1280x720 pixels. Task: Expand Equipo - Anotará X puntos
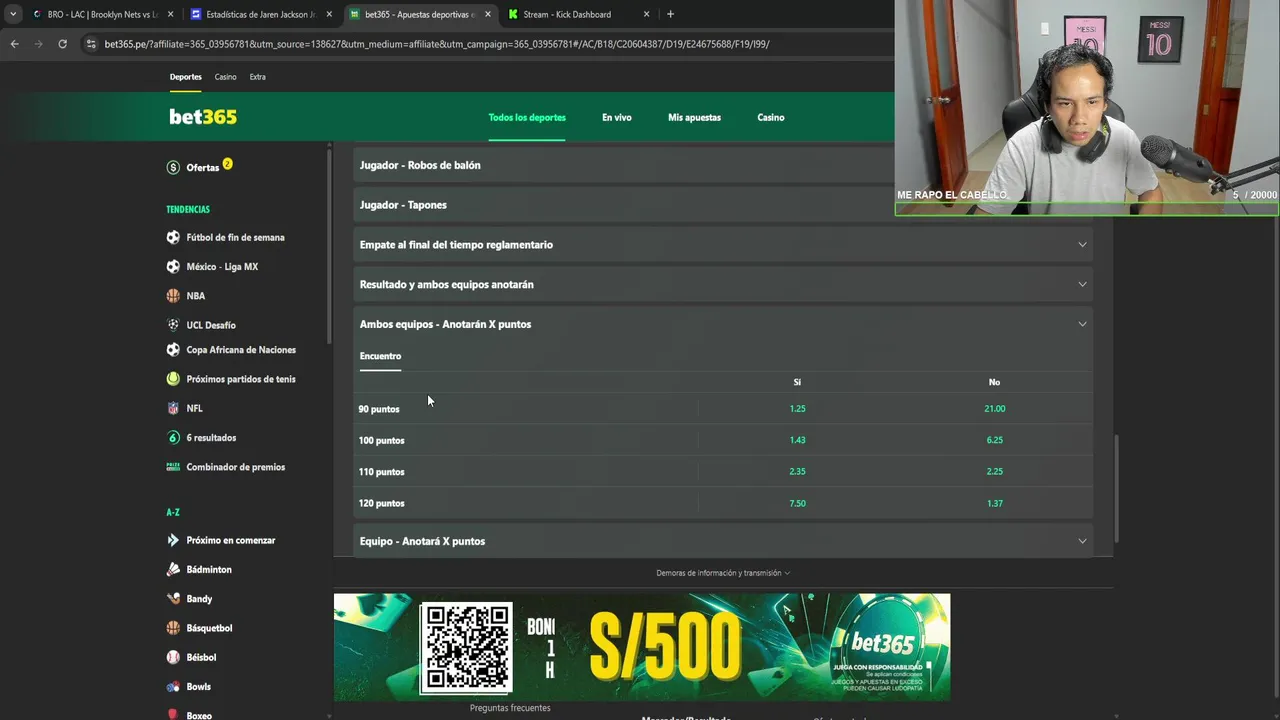(723, 541)
